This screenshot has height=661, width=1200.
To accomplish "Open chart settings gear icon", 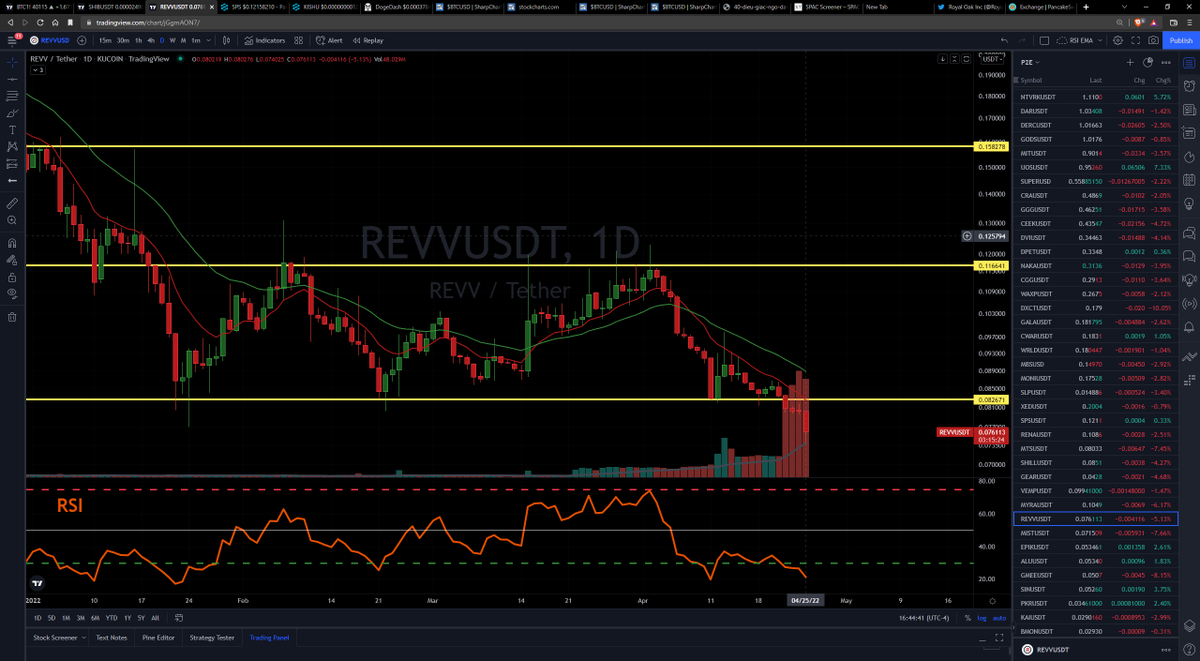I will pyautogui.click(x=1118, y=40).
